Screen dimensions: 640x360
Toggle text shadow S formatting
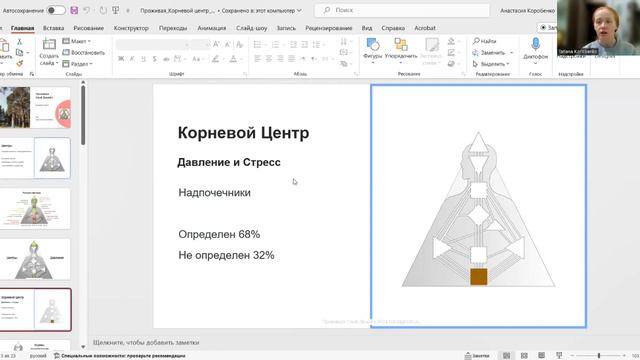tap(155, 59)
